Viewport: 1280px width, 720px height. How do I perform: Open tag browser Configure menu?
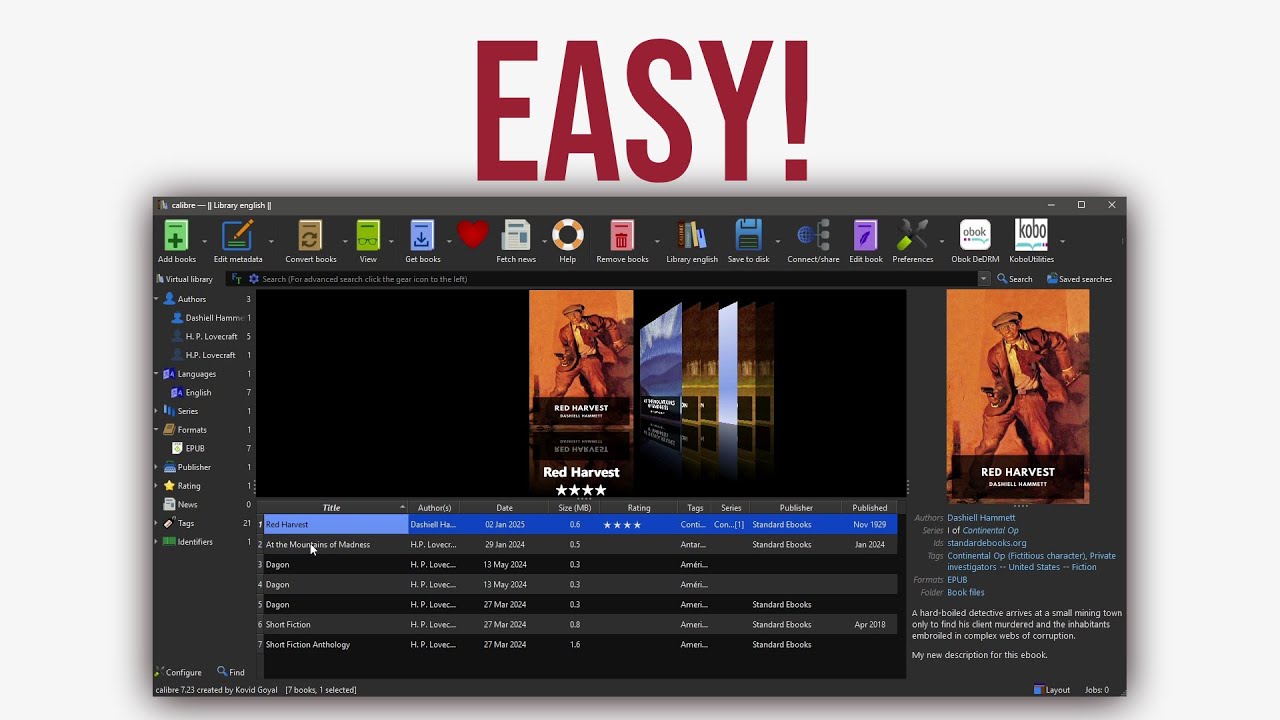[178, 672]
